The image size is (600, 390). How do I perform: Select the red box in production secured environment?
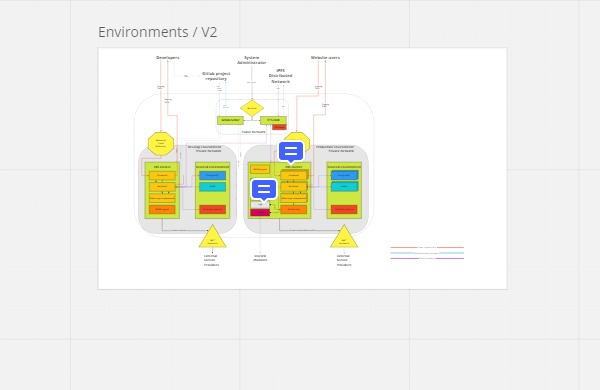(x=344, y=209)
